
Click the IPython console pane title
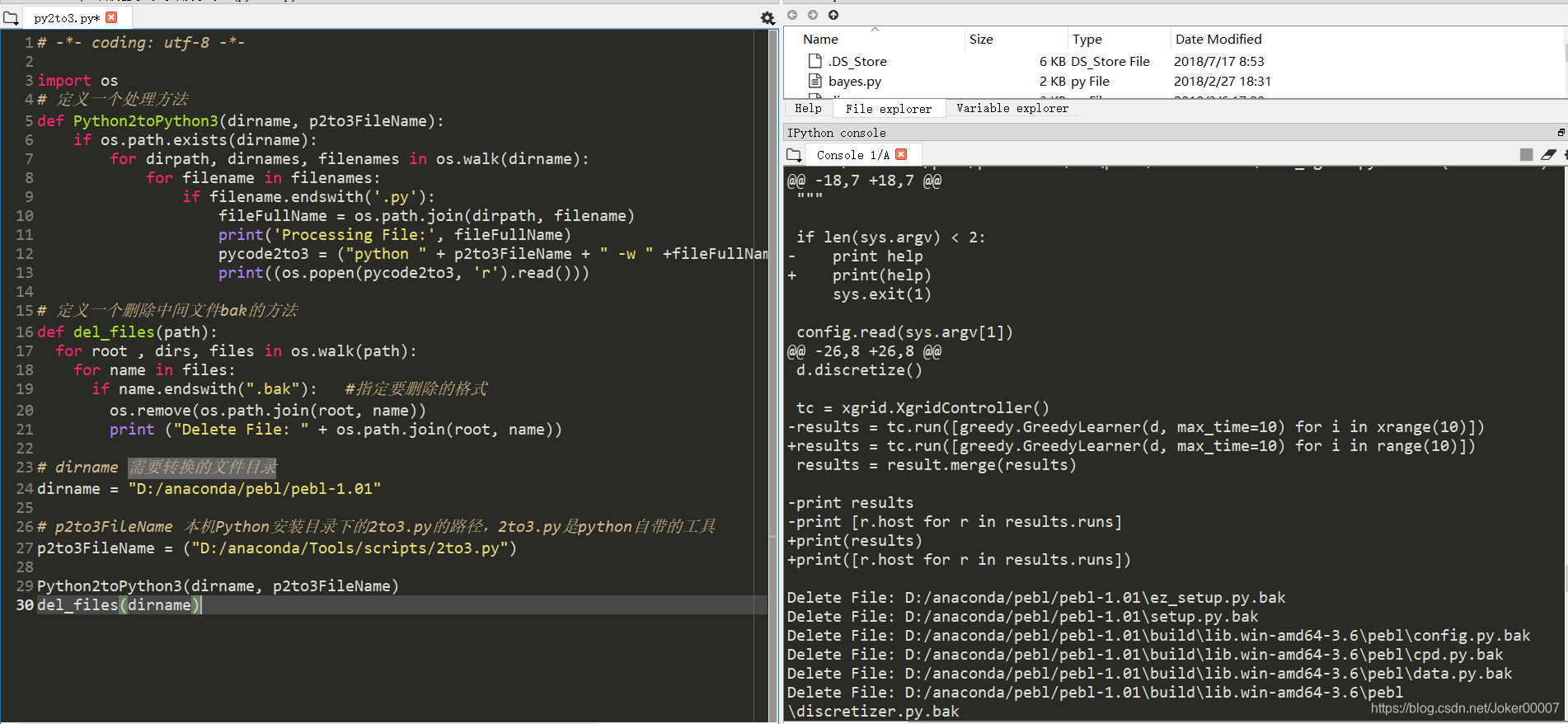[837, 132]
